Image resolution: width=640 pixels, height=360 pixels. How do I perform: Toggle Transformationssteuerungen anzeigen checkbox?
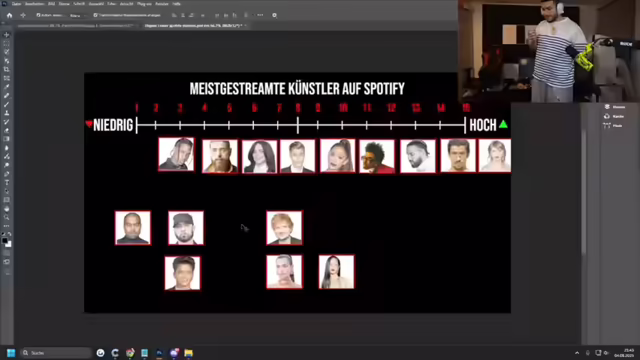(95, 15)
